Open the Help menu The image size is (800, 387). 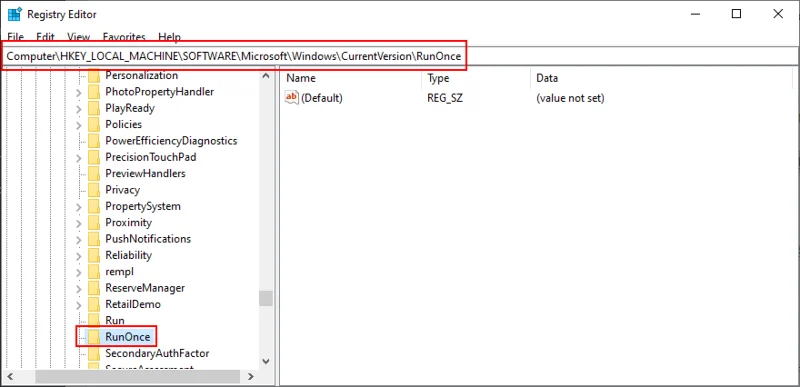[169, 37]
